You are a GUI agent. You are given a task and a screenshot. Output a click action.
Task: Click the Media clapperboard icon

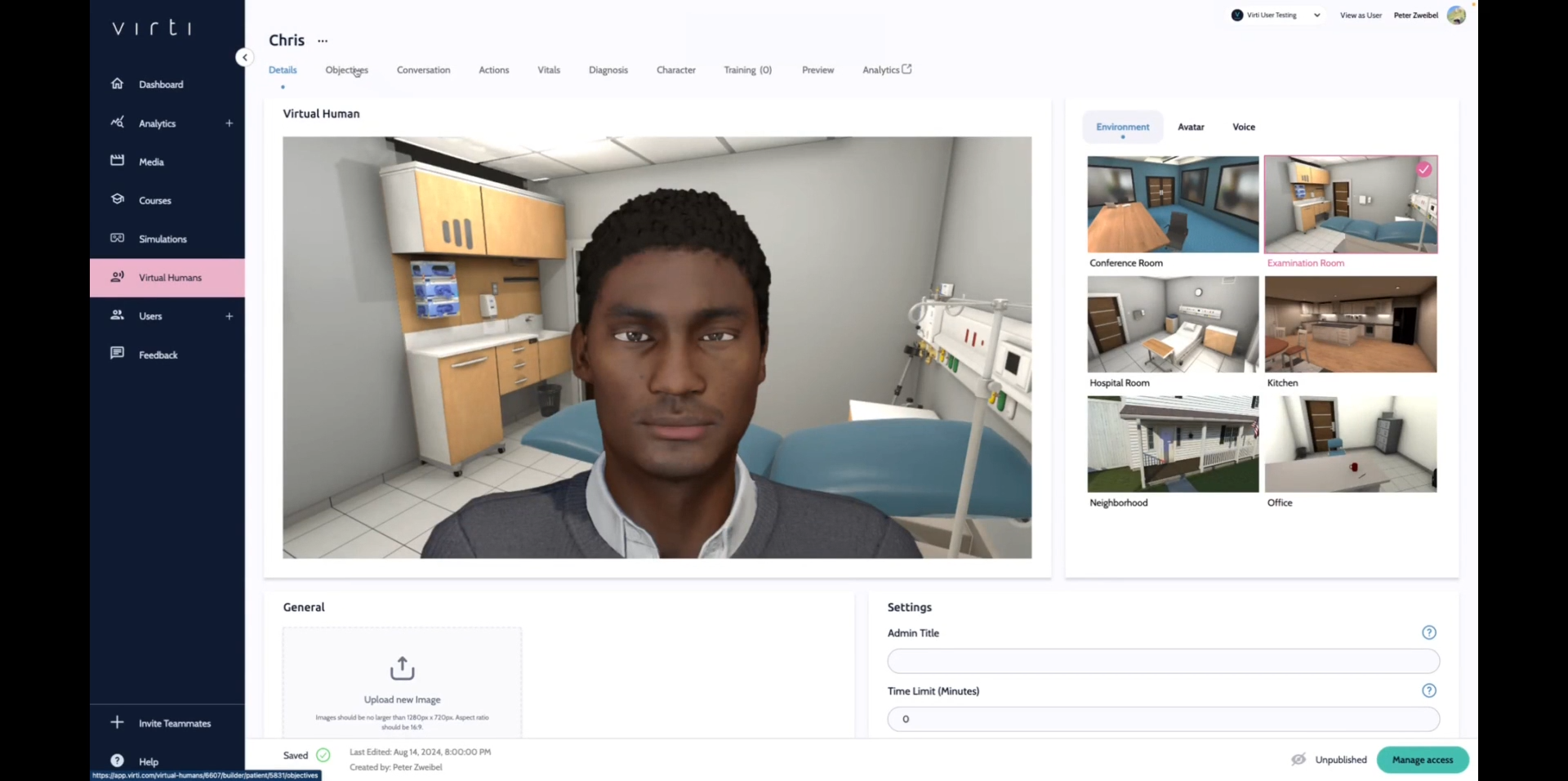(118, 161)
